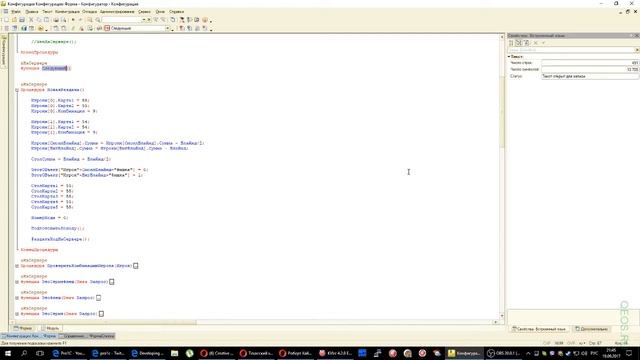Click the Статус value field
The height and width of the screenshot is (360, 640).
pos(590,76)
